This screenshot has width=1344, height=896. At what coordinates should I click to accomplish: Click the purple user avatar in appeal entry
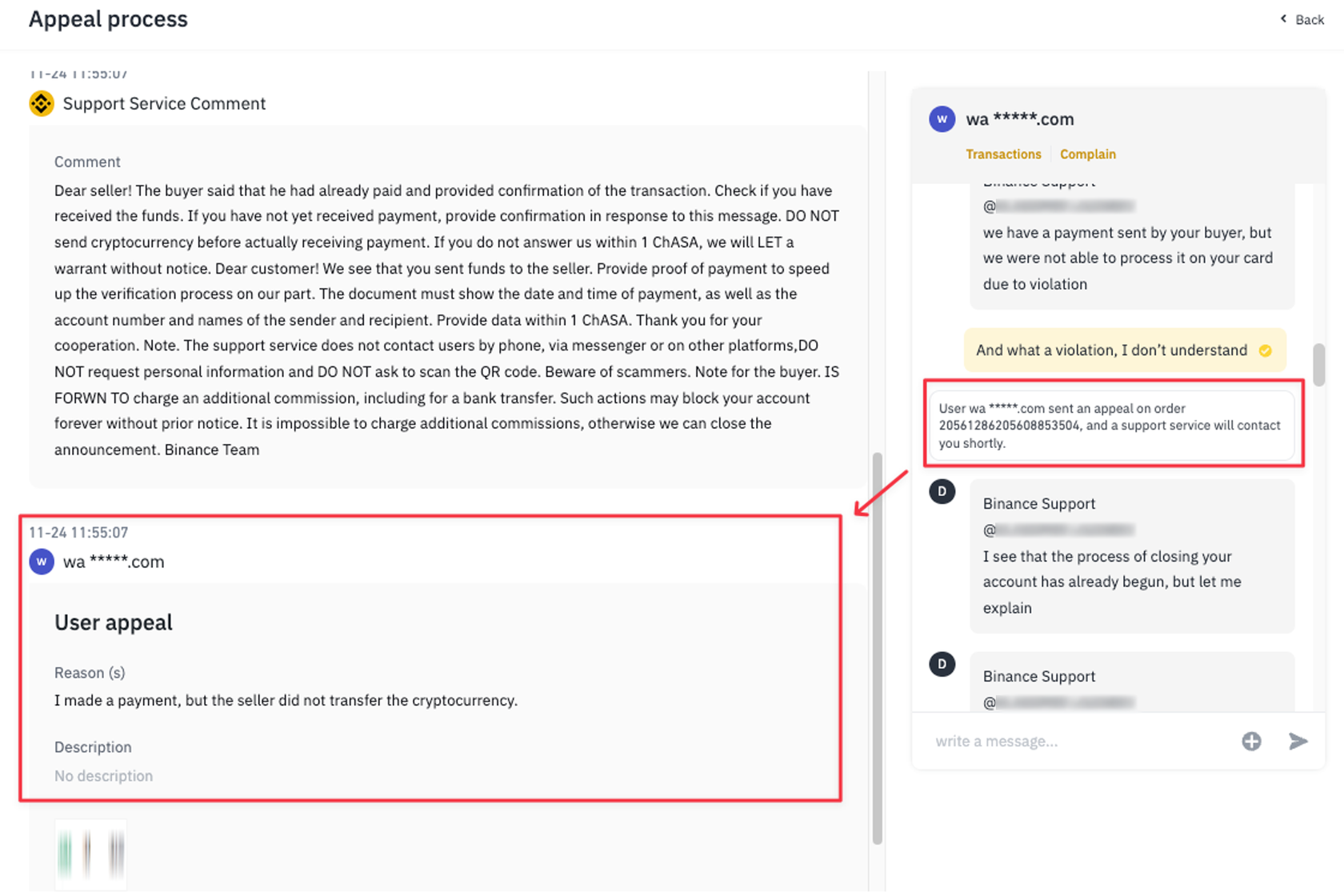click(42, 562)
